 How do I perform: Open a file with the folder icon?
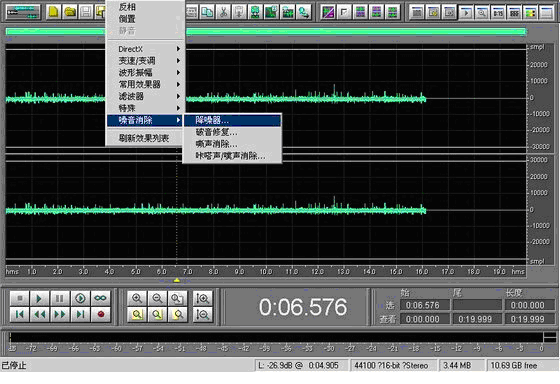point(70,12)
